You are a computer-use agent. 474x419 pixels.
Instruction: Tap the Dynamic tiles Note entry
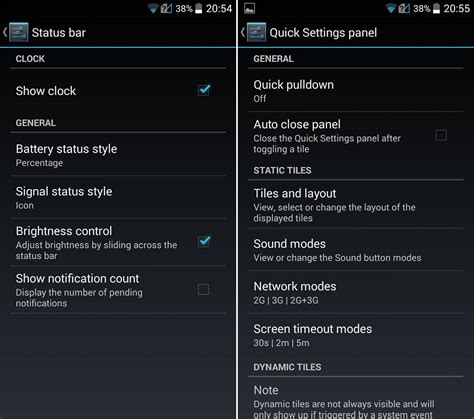[x=356, y=399]
